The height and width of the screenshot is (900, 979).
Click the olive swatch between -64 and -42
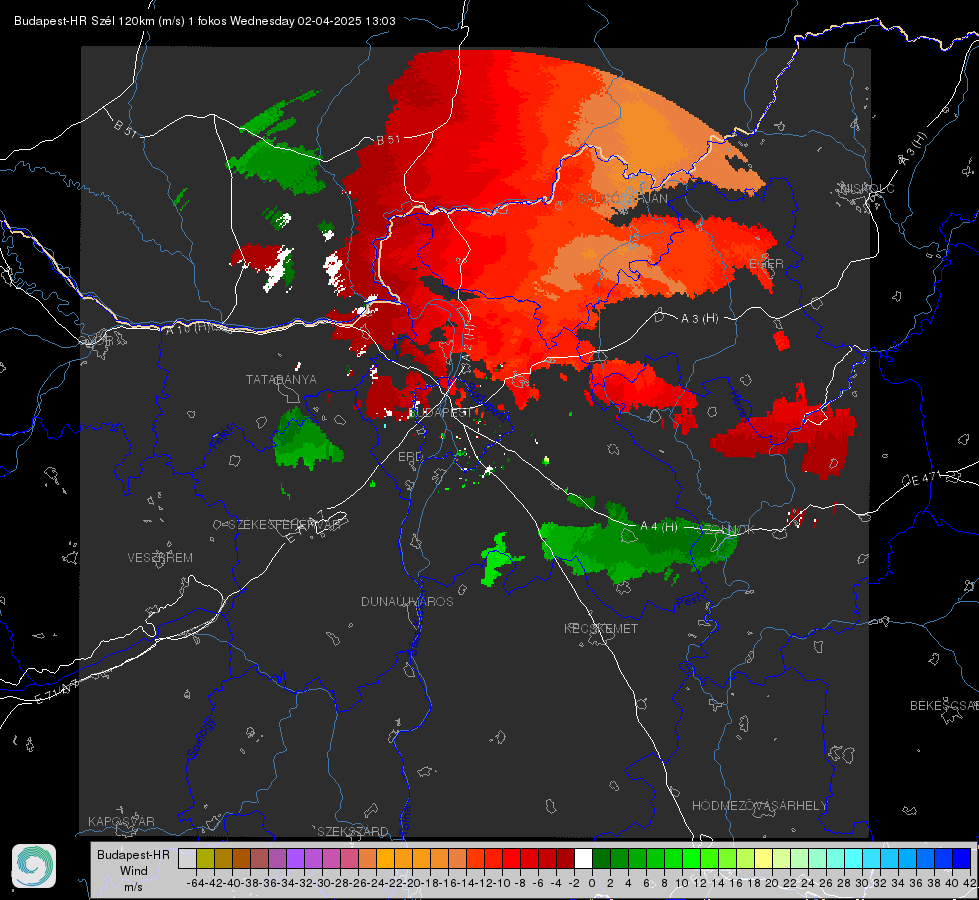(x=205, y=858)
